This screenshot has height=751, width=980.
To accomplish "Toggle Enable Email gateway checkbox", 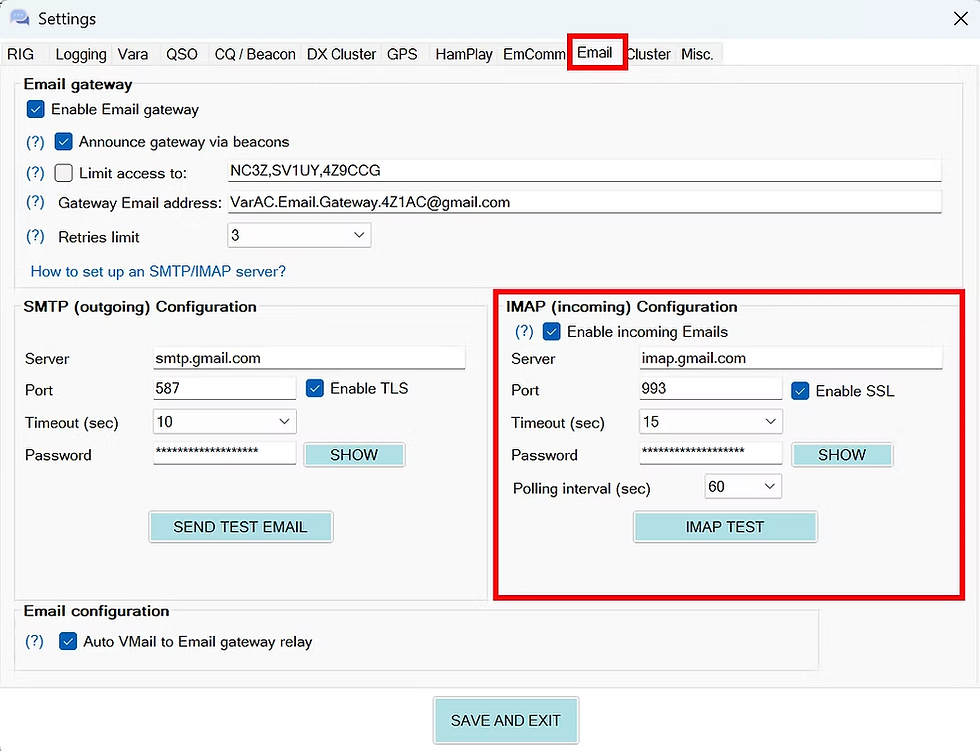I will pos(36,109).
